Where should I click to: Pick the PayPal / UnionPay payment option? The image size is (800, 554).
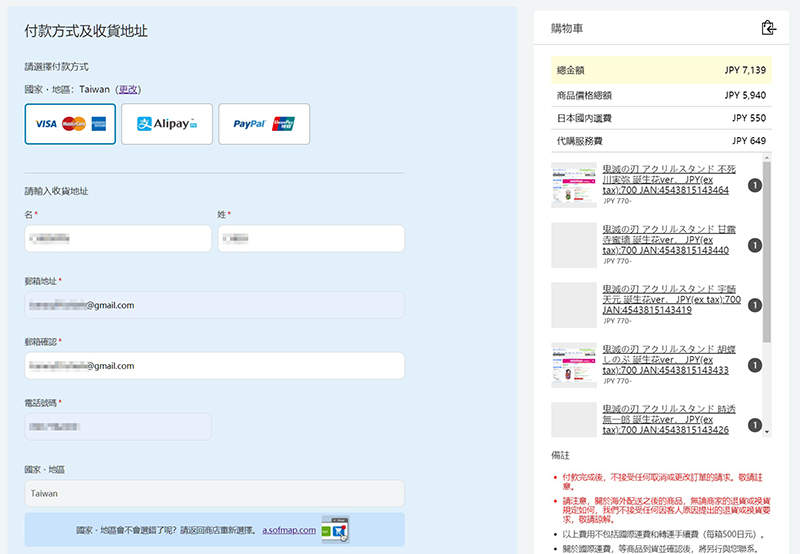264,124
